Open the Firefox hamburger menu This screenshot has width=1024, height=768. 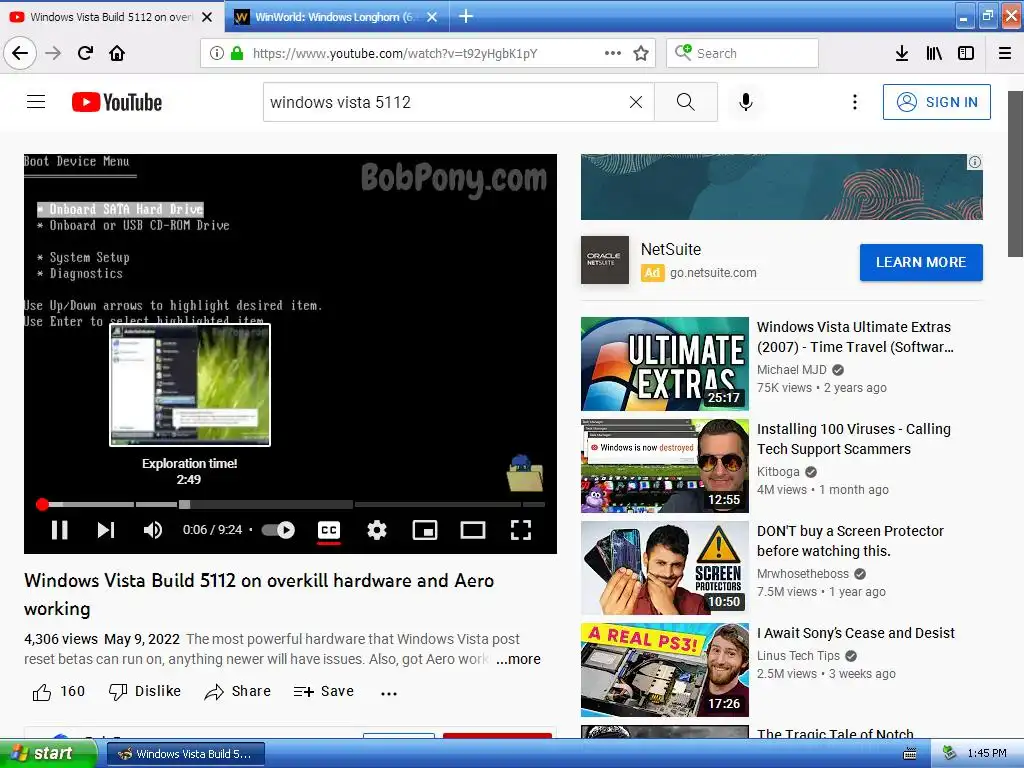tap(1005, 53)
